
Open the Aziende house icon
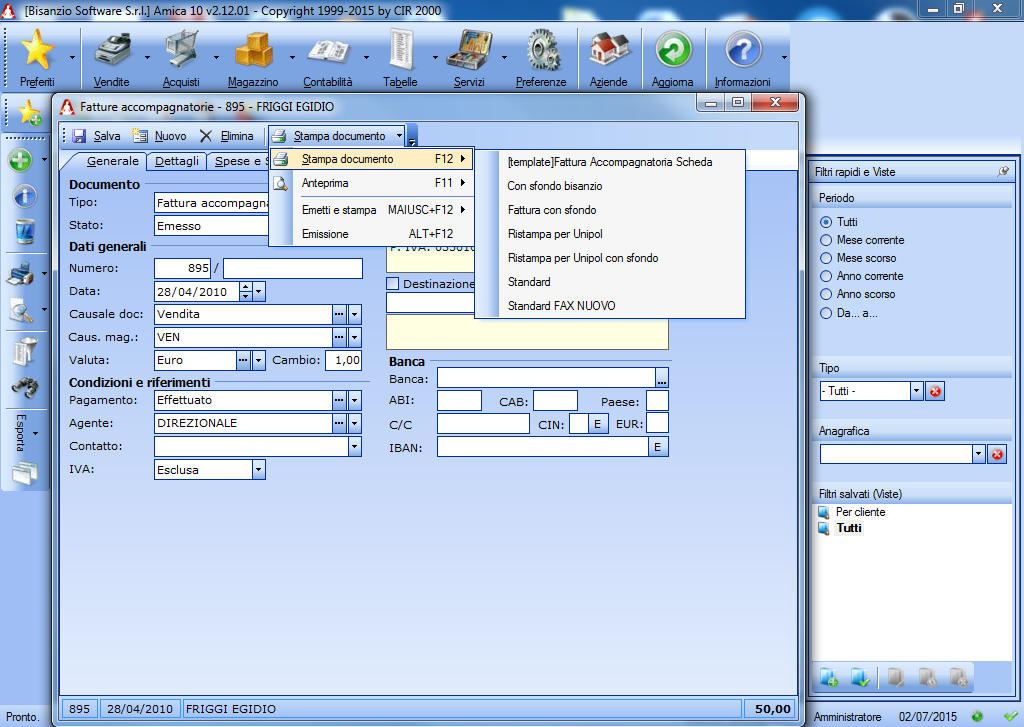[609, 51]
